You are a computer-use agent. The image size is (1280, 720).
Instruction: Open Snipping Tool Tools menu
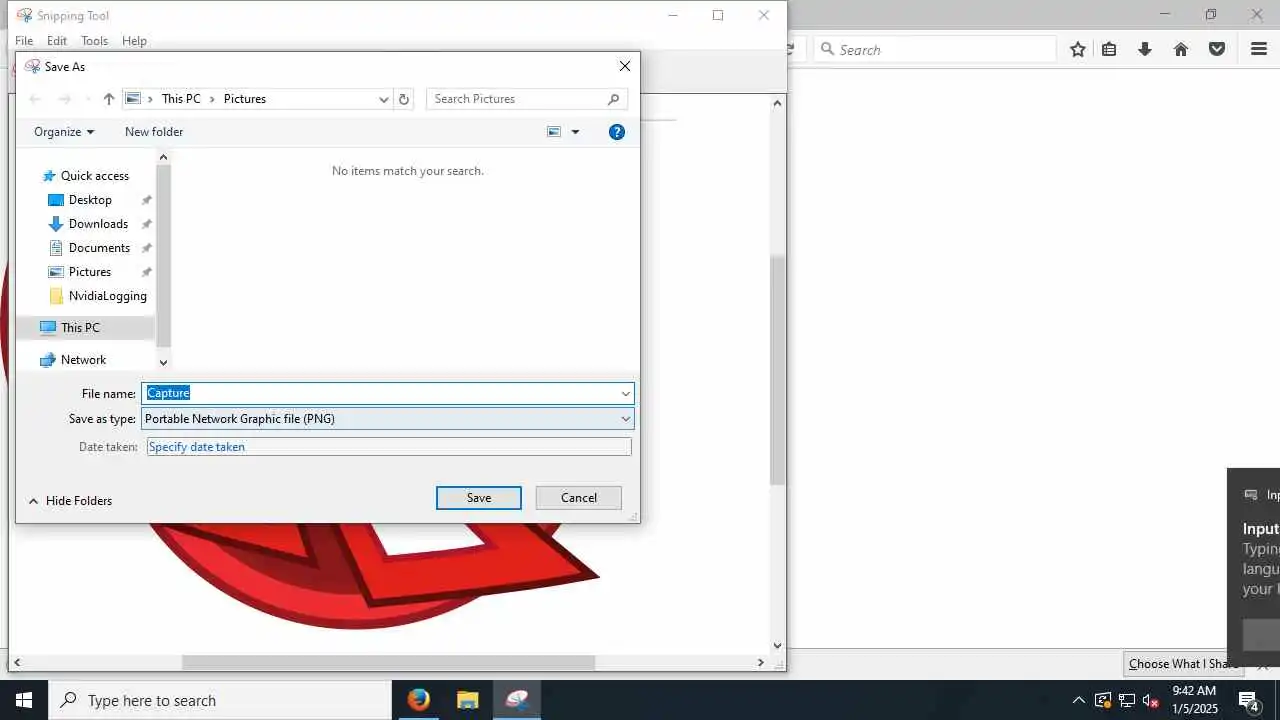coord(95,41)
